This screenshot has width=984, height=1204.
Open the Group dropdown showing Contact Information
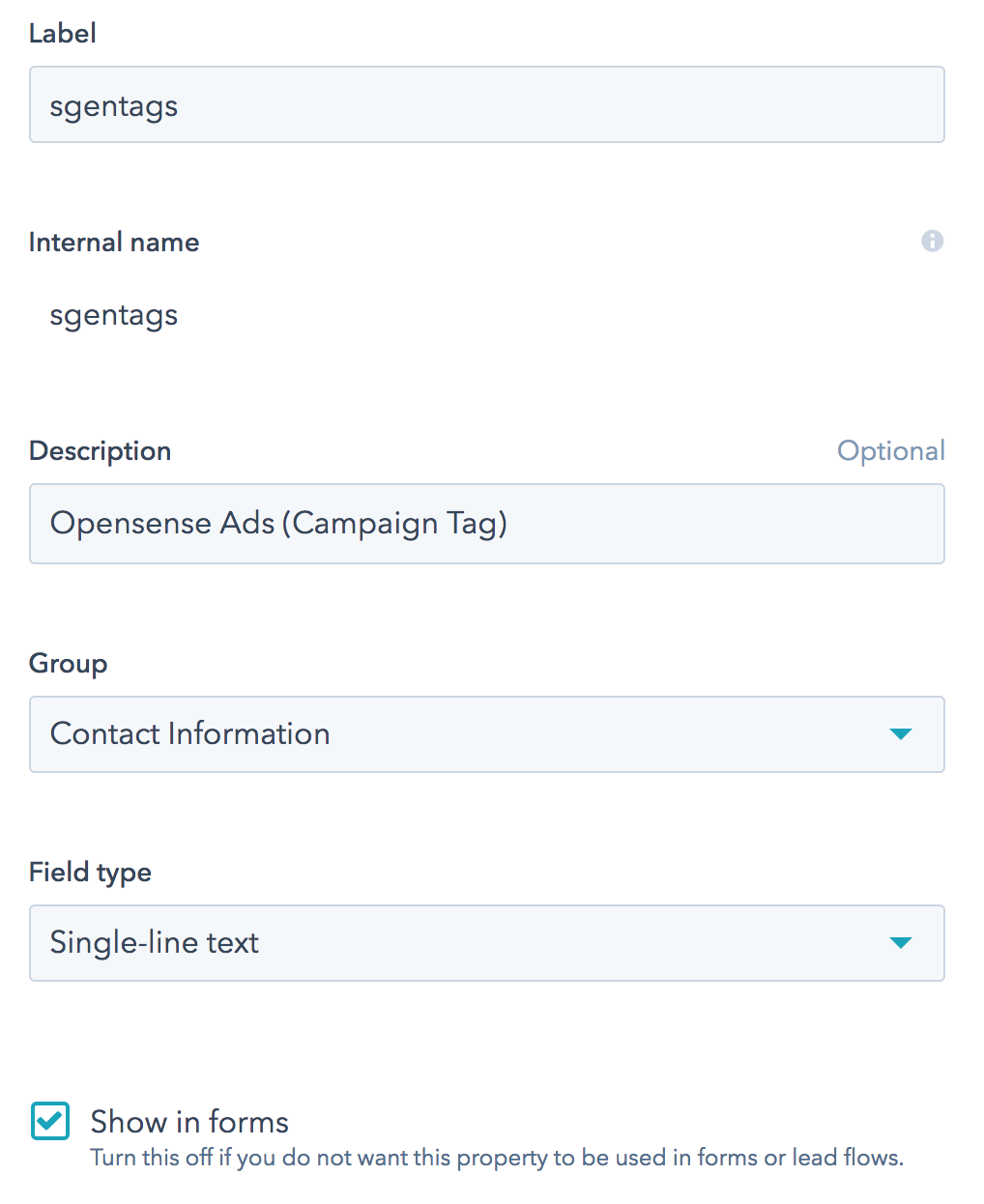click(x=487, y=734)
